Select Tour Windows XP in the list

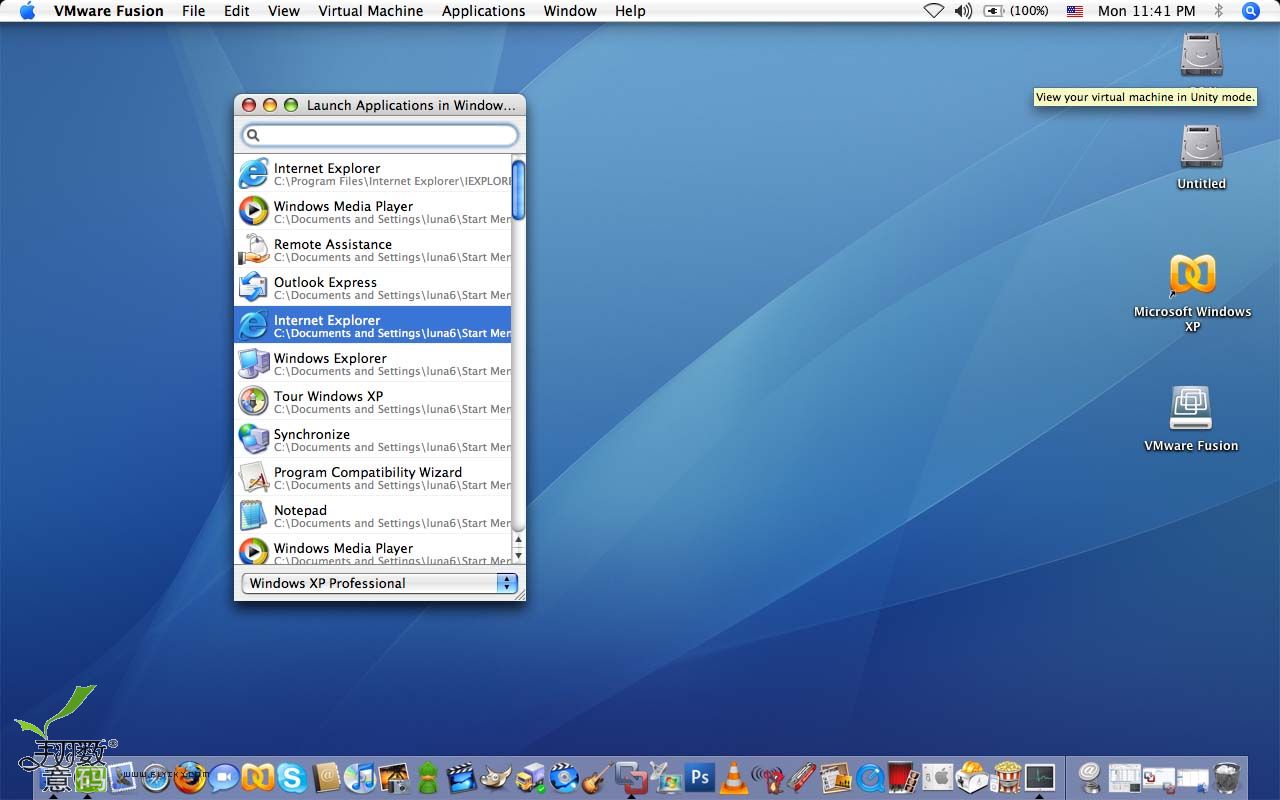pos(373,401)
